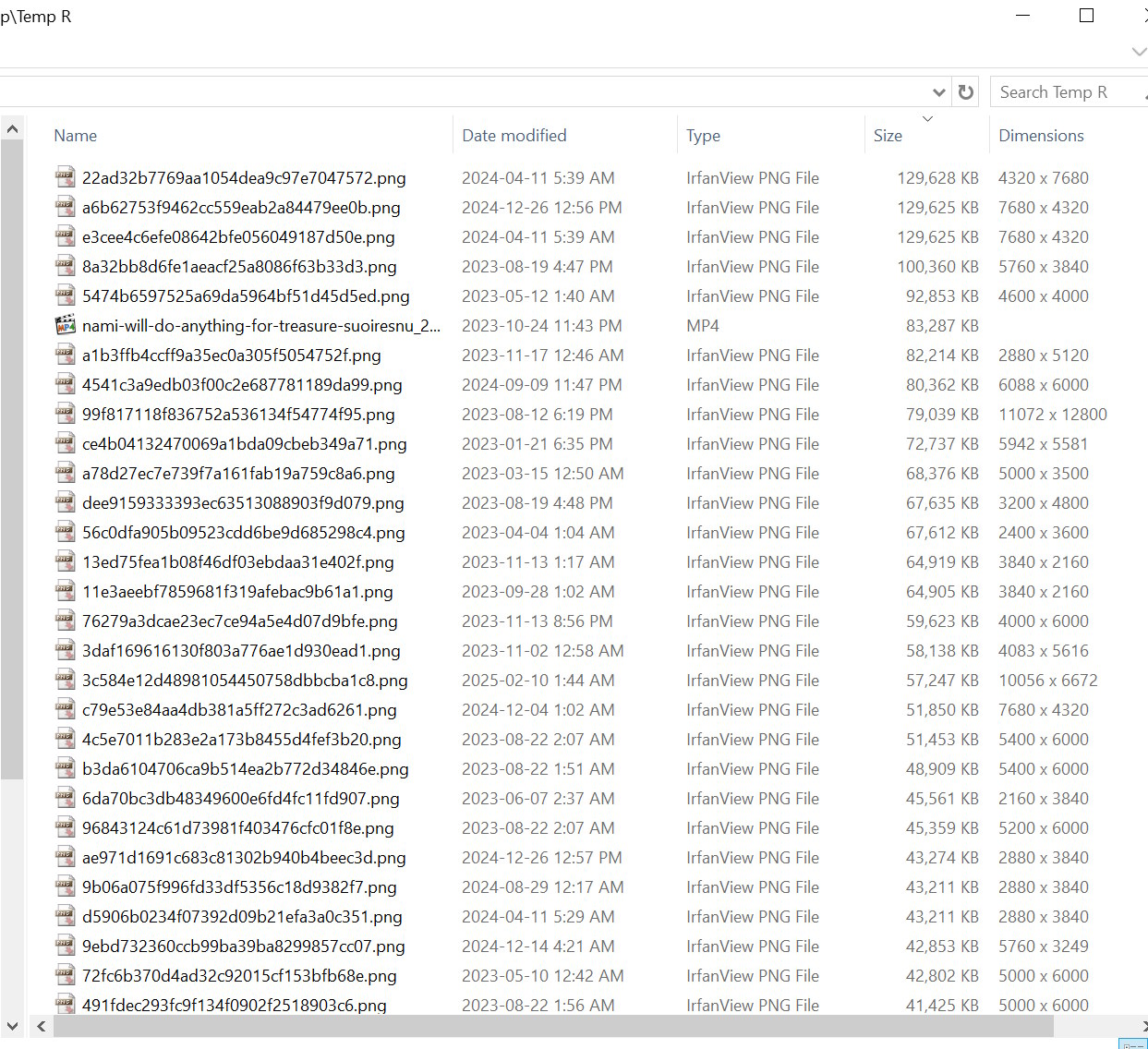Click the icon for 76279a3dcae23ec7ce94a5e4d07d9bfe.png
This screenshot has height=1049, width=1148.
pyautogui.click(x=65, y=620)
